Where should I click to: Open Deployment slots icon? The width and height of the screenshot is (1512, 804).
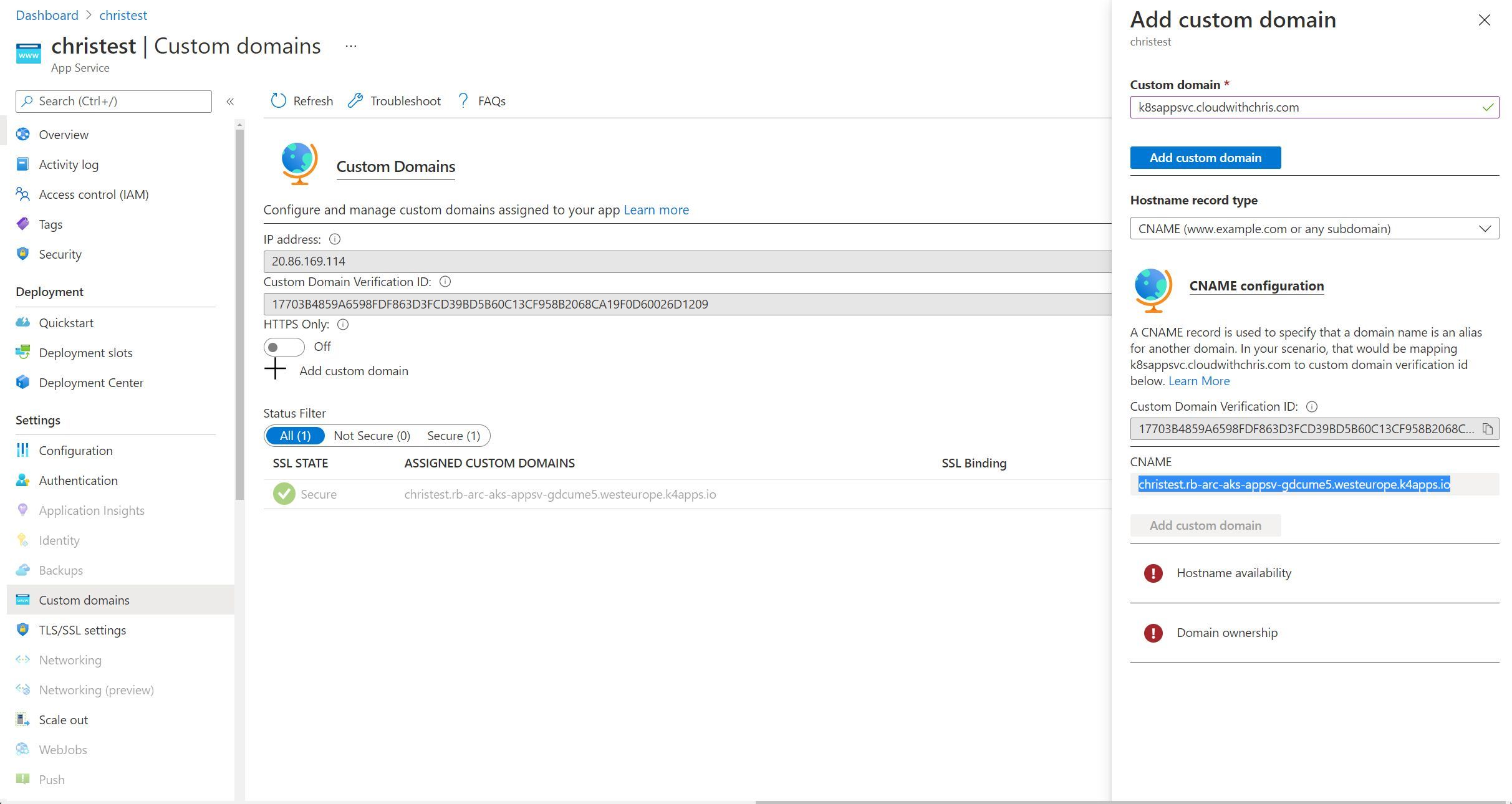click(23, 353)
